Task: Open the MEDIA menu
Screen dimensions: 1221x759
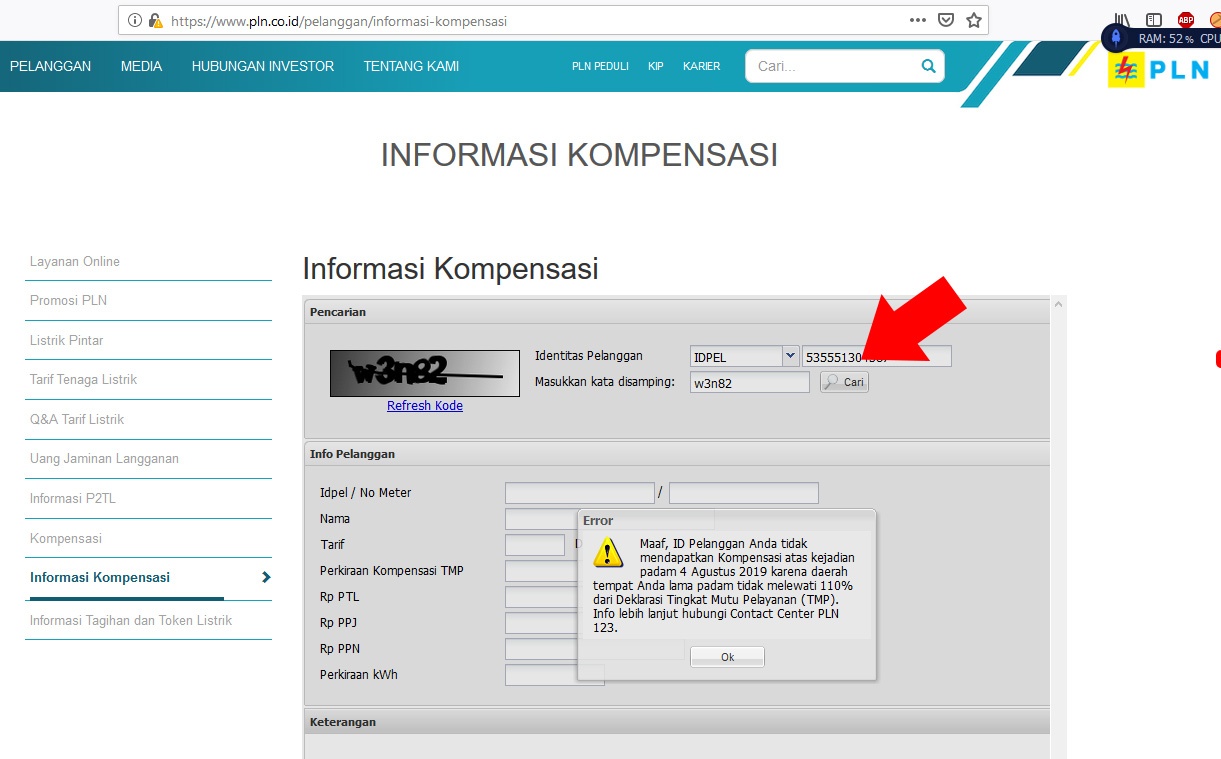Action: (141, 66)
